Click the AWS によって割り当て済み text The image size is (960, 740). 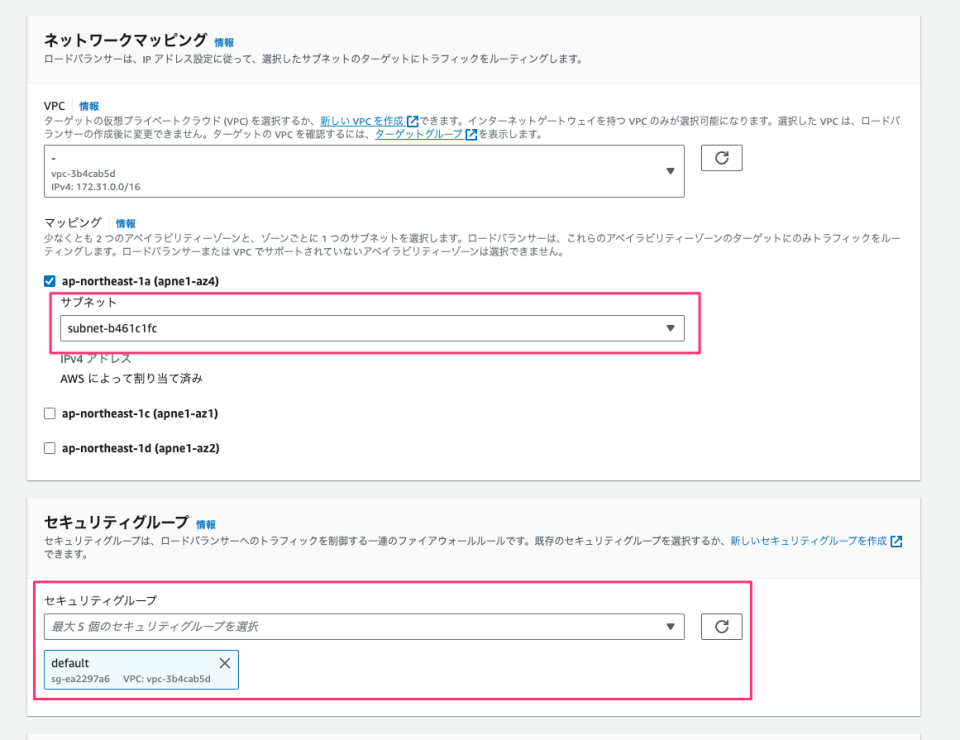tap(131, 379)
